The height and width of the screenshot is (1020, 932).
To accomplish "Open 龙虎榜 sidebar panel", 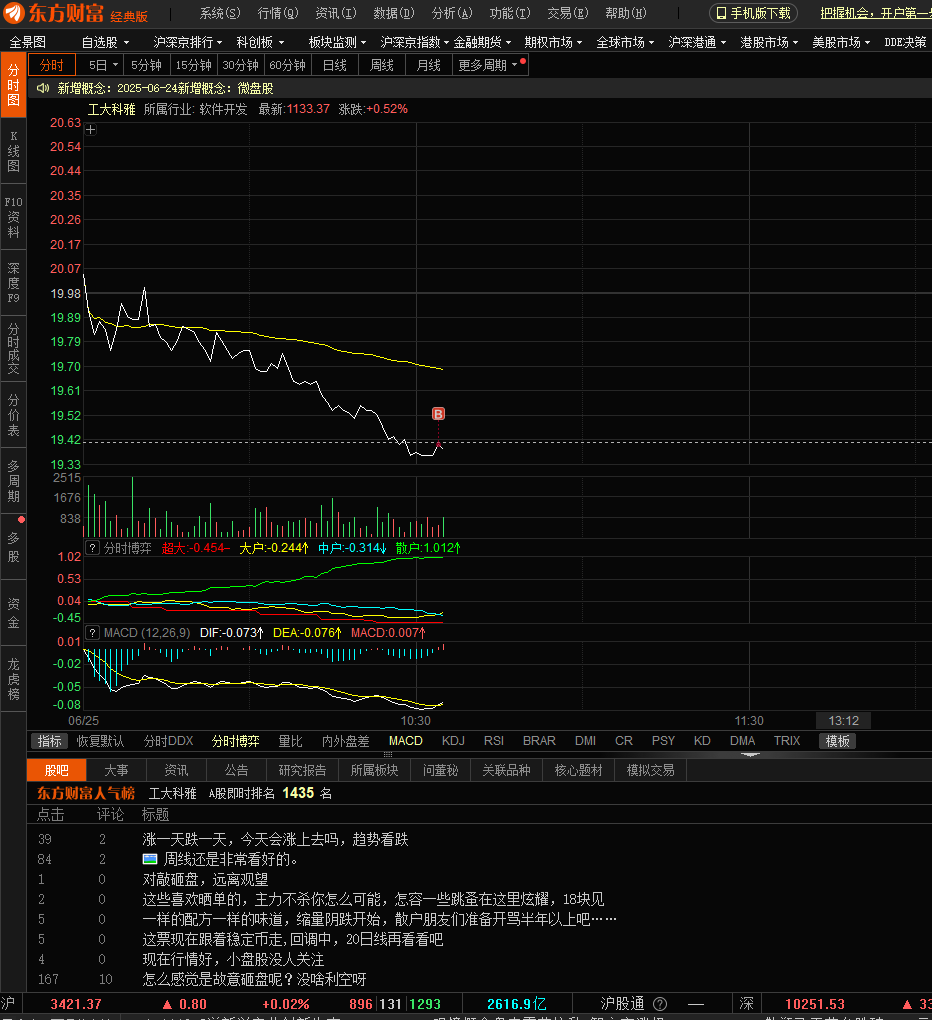I will click(13, 679).
